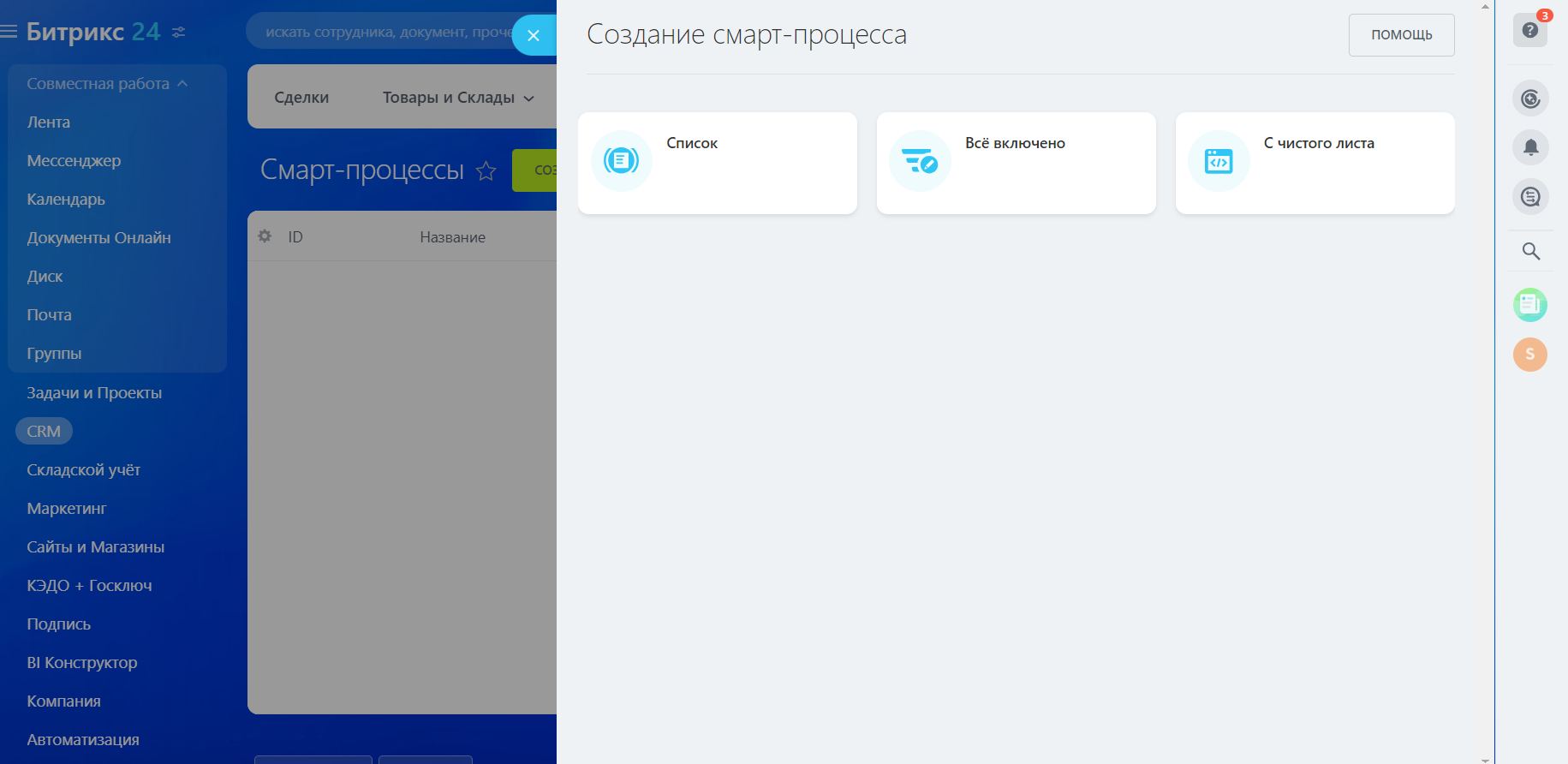Screen dimensions: 1568x764
Task: Choose the Список card title
Action: click(x=692, y=143)
